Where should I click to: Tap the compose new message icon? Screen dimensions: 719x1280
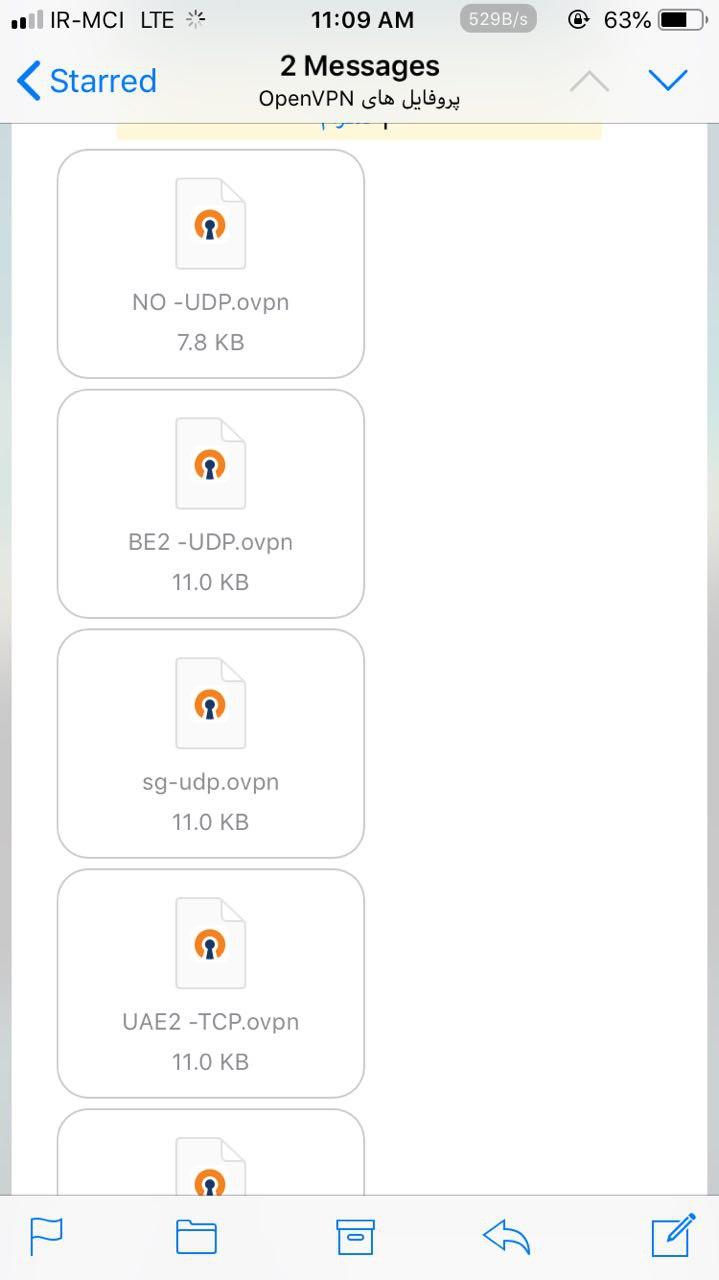[673, 1235]
